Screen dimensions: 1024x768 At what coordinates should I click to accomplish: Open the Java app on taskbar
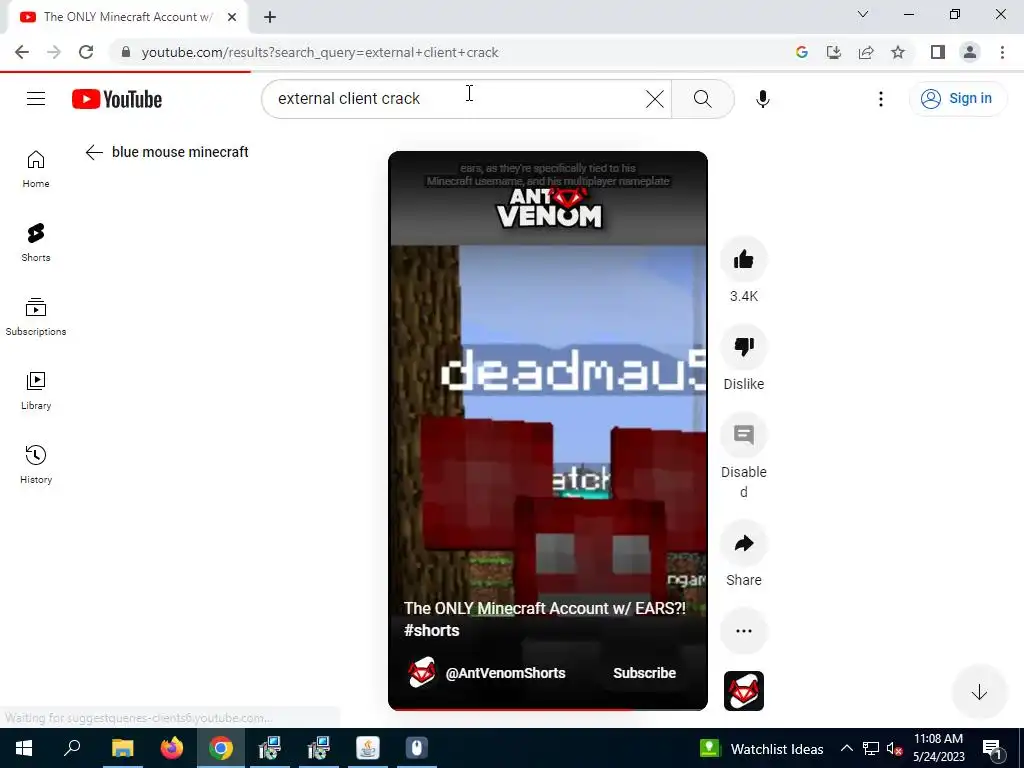pyautogui.click(x=368, y=748)
